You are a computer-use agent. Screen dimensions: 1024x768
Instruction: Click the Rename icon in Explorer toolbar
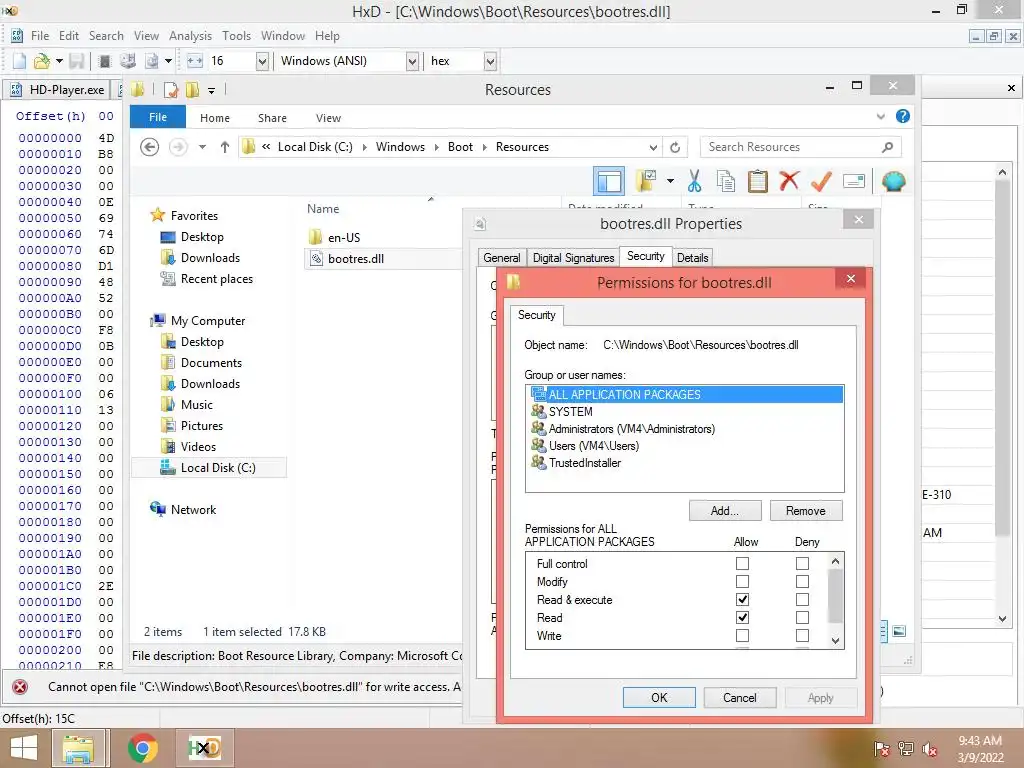(x=854, y=181)
